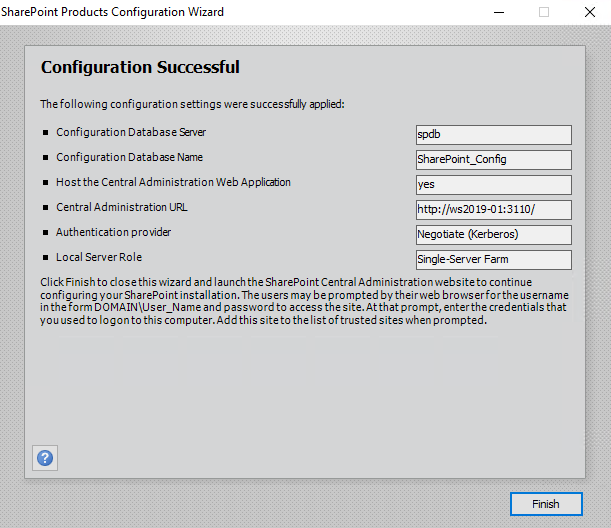Viewport: 611px width, 528px height.
Task: Select the Central Administration URL value field
Action: tap(494, 210)
